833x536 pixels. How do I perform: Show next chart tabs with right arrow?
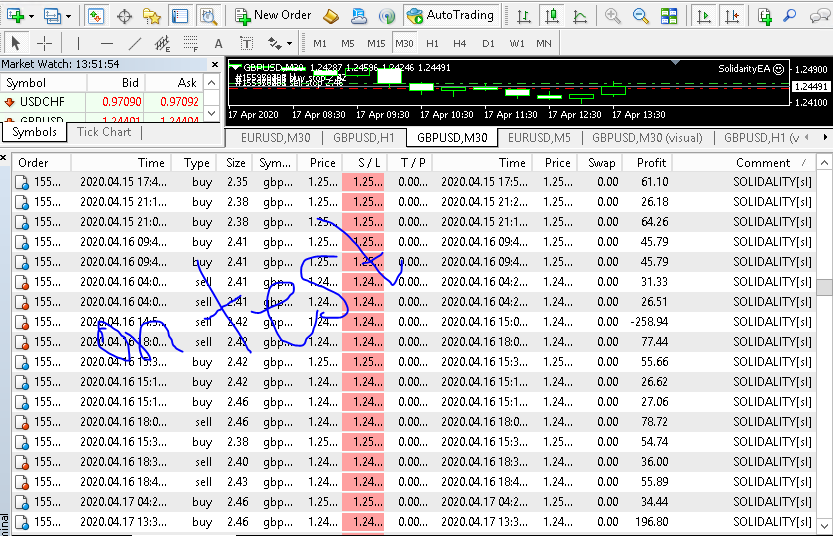pyautogui.click(x=825, y=137)
